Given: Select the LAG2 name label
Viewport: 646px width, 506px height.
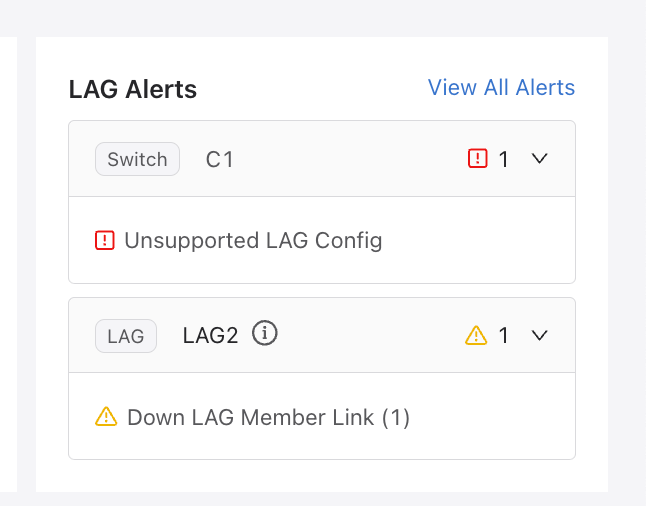Looking at the screenshot, I should coord(210,335).
